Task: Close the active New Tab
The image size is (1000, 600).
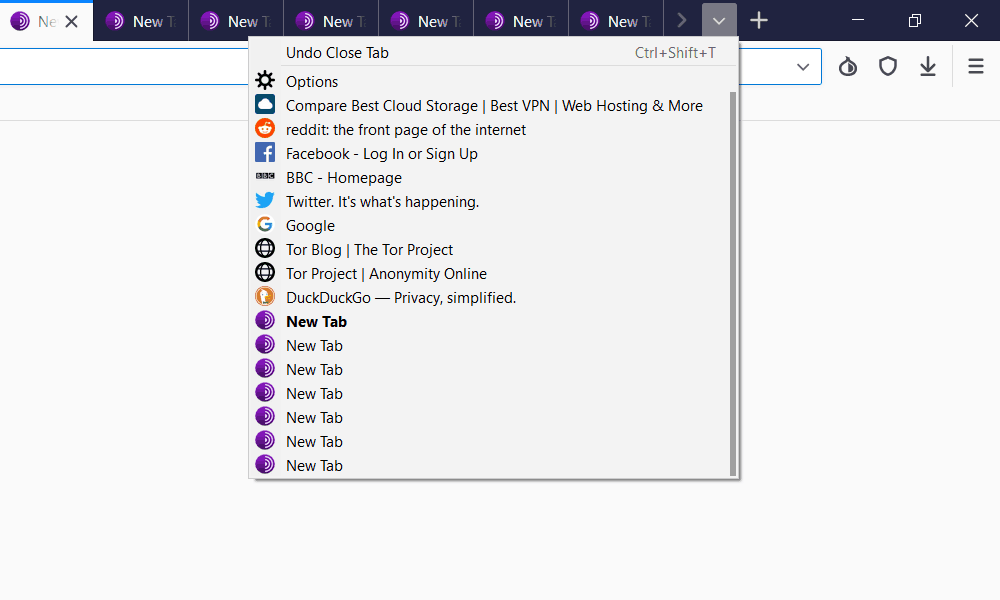Action: coord(71,21)
